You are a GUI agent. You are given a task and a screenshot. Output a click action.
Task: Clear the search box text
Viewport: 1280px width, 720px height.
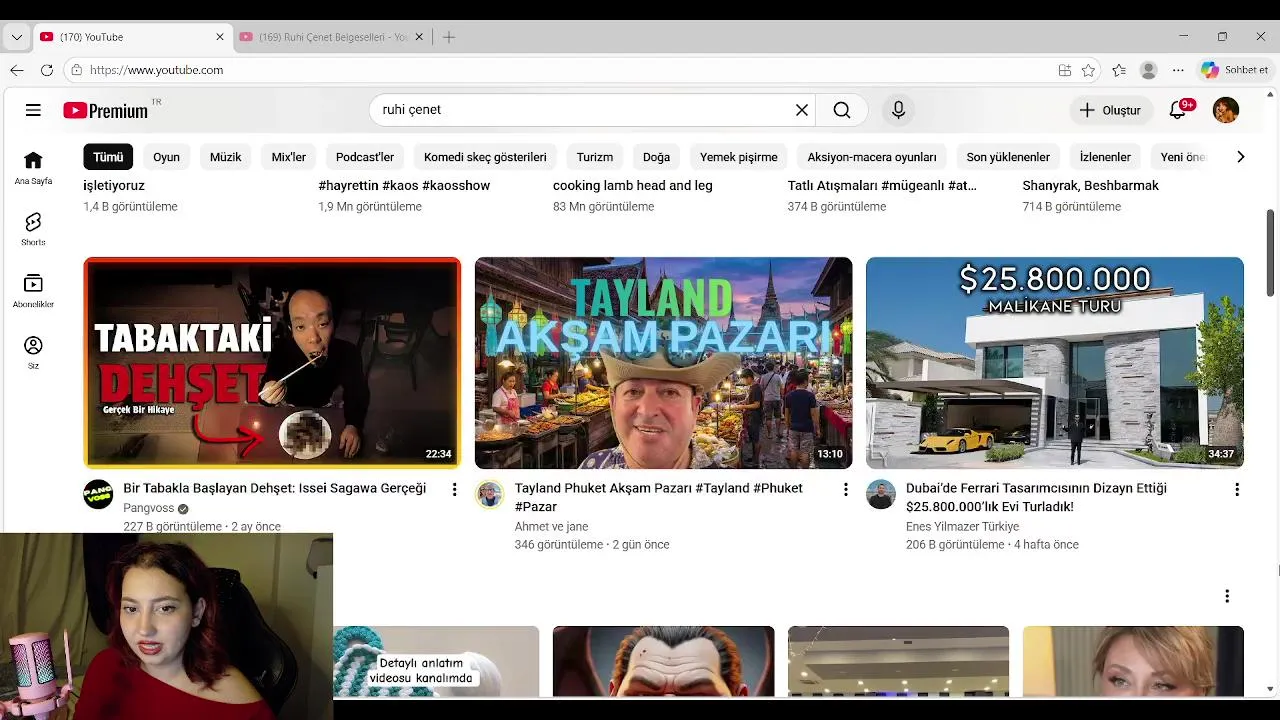click(x=801, y=110)
